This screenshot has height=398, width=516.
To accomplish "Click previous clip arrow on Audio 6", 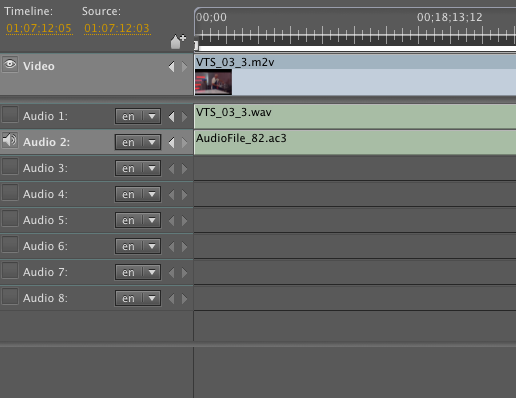I will click(x=171, y=247).
